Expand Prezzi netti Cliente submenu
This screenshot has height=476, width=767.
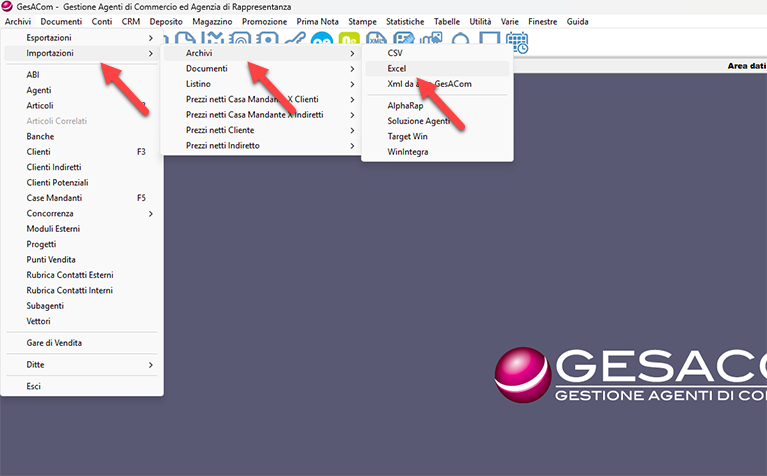click(x=352, y=130)
